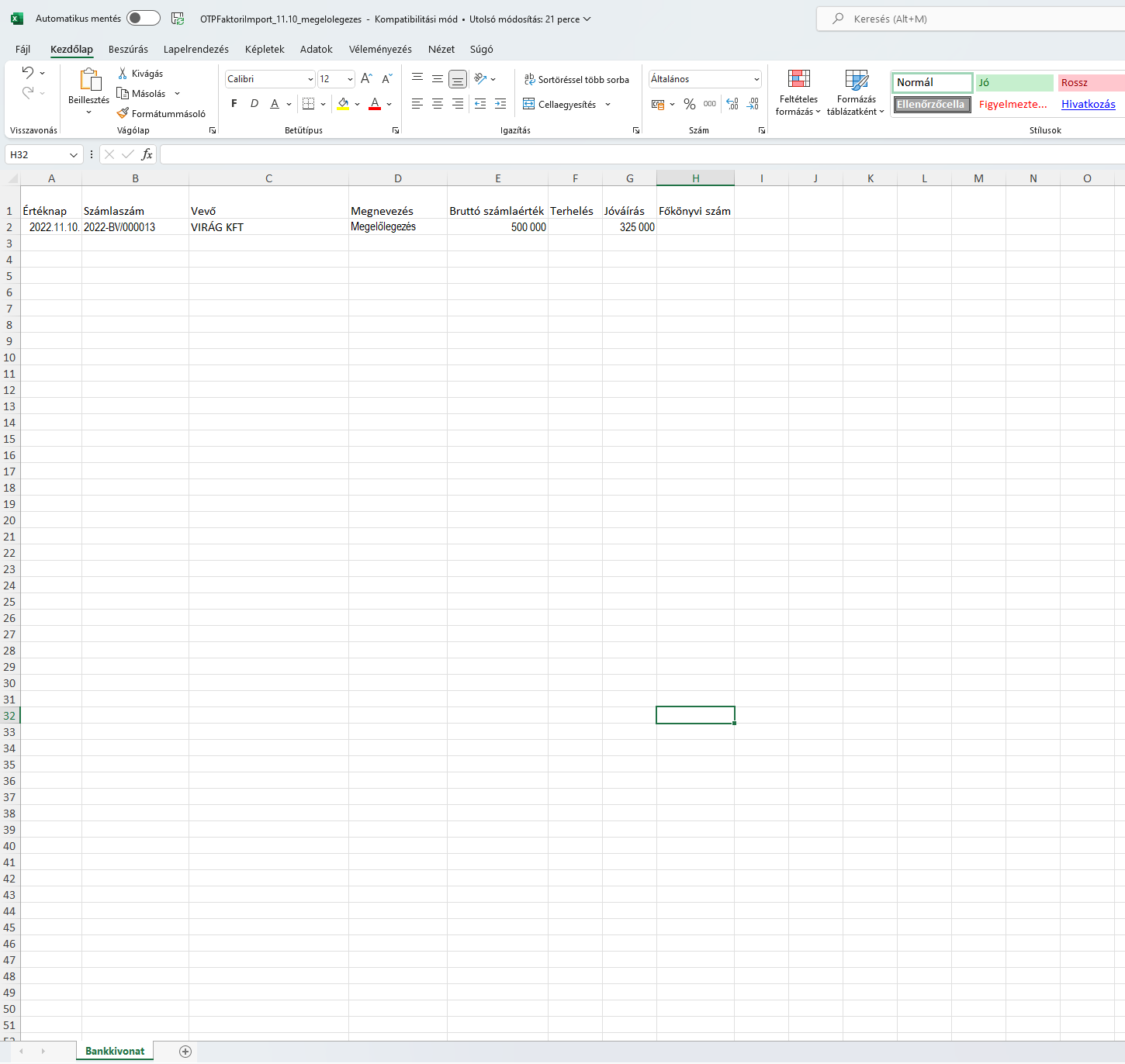Open the Általános number format dropdown
Viewport: 1125px width, 1064px height.
(x=756, y=78)
